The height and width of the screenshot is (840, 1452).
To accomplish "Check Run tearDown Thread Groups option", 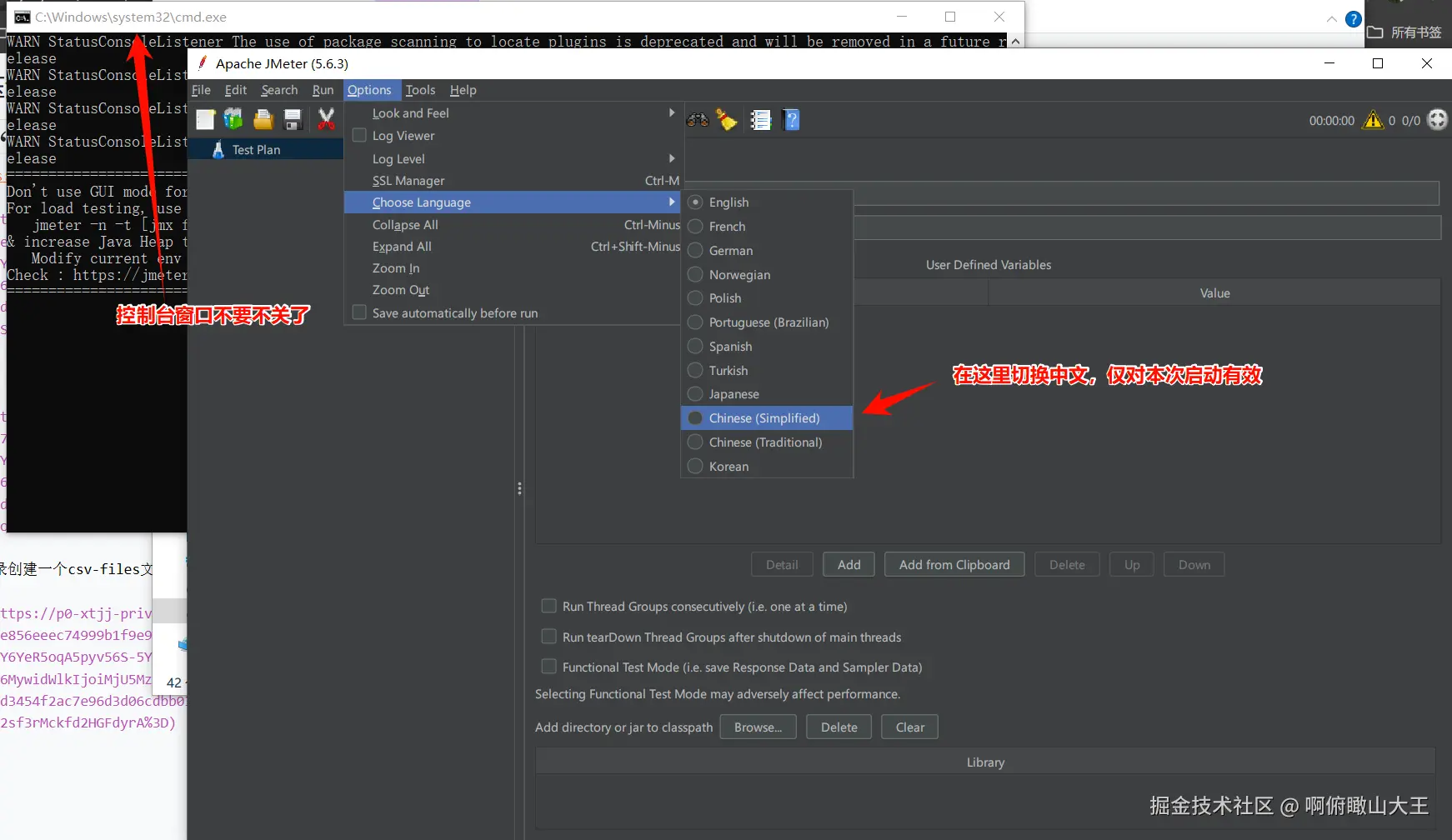I will pyautogui.click(x=548, y=637).
